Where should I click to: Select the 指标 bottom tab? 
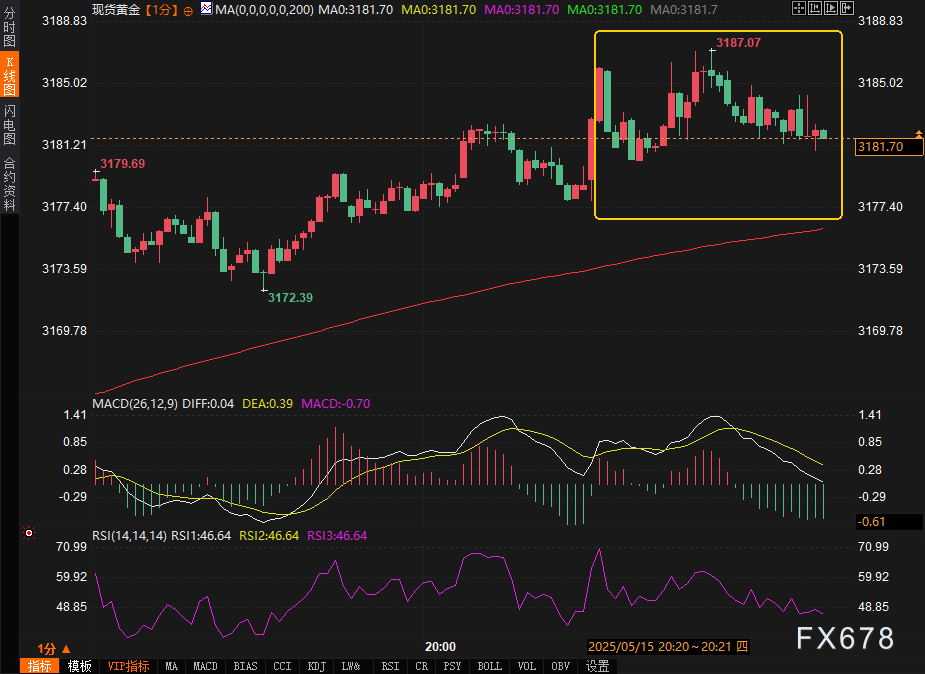coord(40,666)
